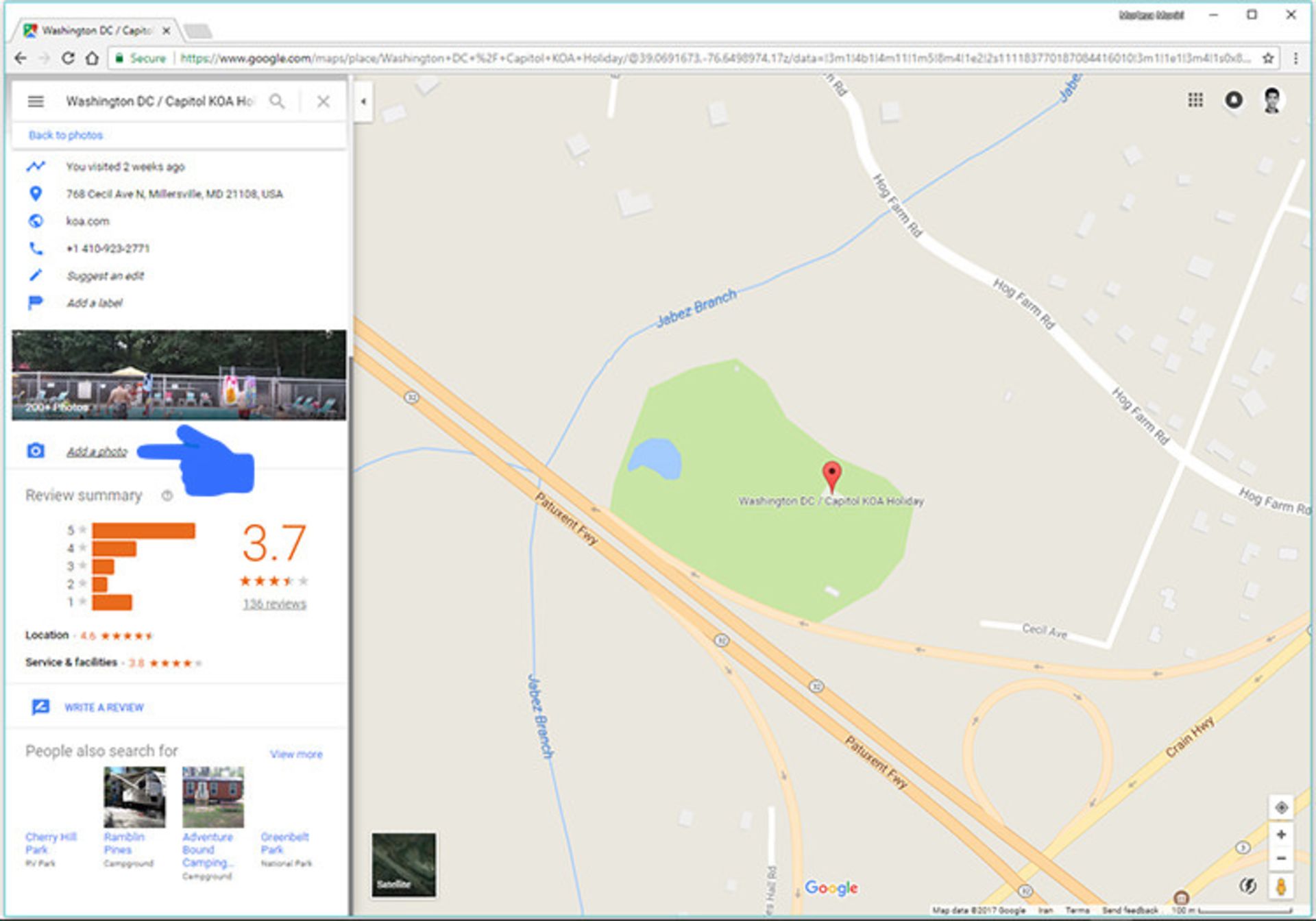
Task: Click the timeline icon next to 'You visited'
Action: click(36, 166)
